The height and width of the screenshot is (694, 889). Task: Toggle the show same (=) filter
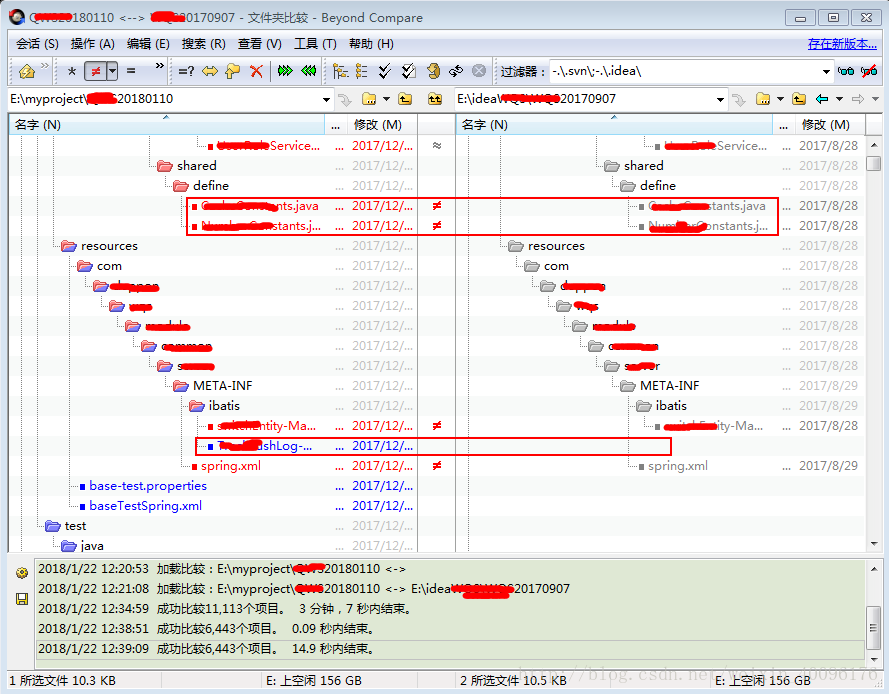click(131, 71)
